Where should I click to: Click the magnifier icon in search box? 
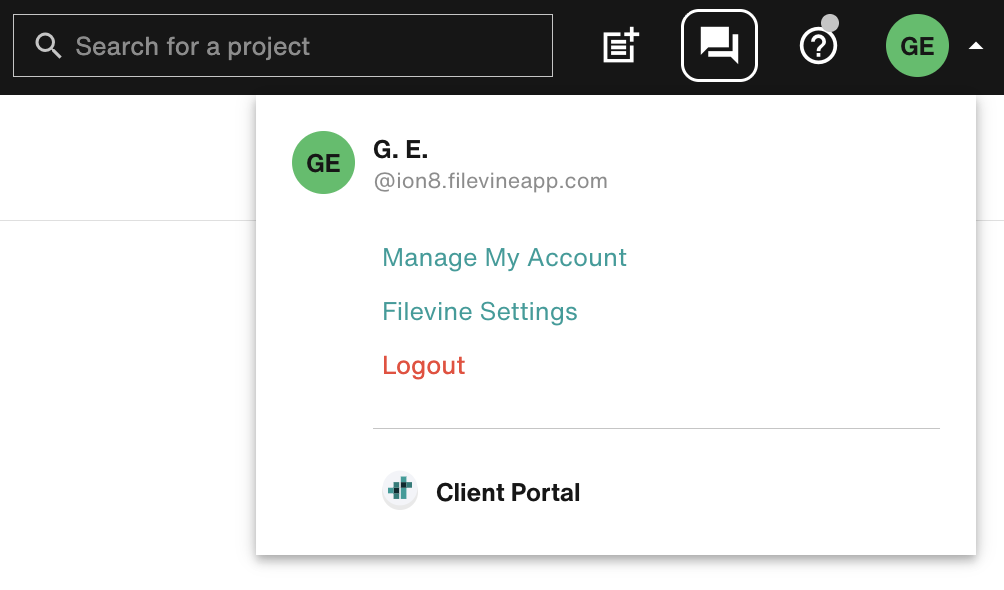47,46
